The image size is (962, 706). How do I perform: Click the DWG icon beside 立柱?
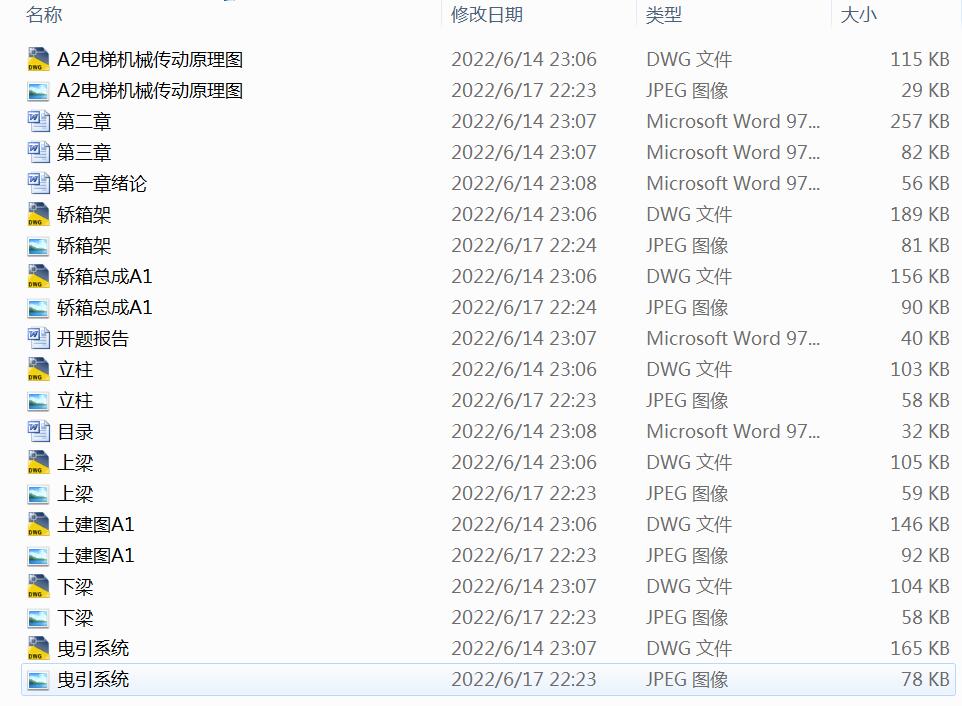pos(38,370)
